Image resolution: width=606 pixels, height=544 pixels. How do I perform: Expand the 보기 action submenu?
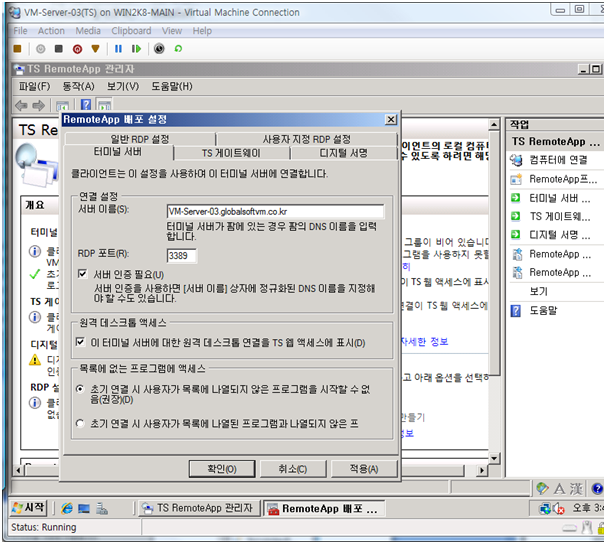point(539,291)
